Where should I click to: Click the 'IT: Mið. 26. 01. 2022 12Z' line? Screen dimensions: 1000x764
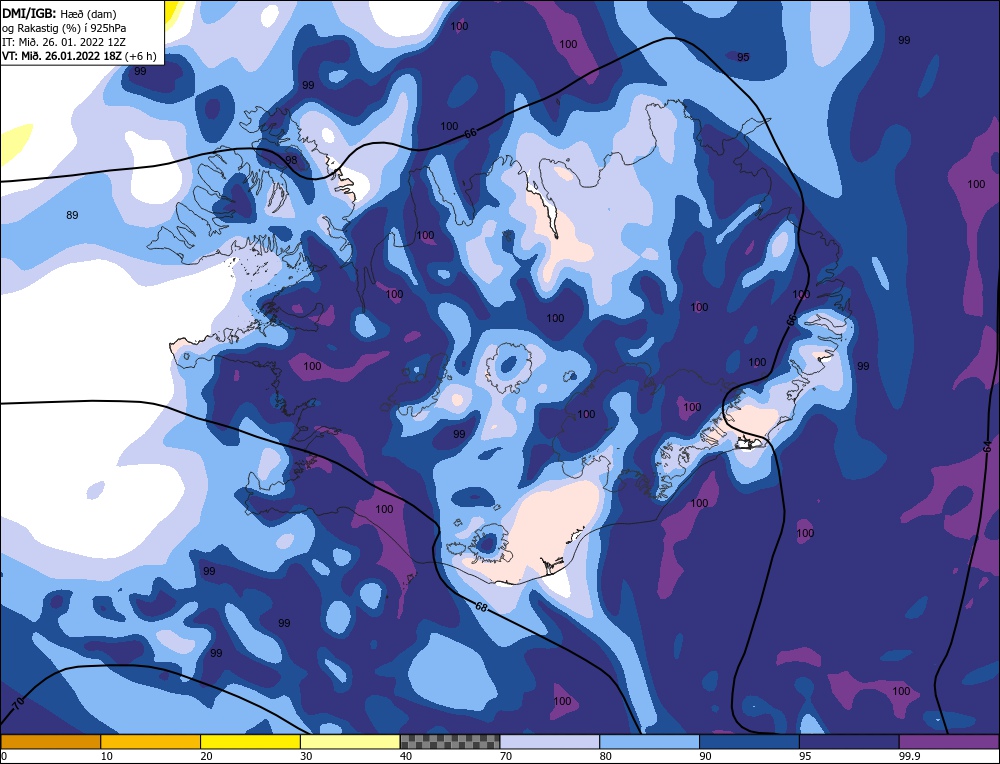tap(64, 41)
